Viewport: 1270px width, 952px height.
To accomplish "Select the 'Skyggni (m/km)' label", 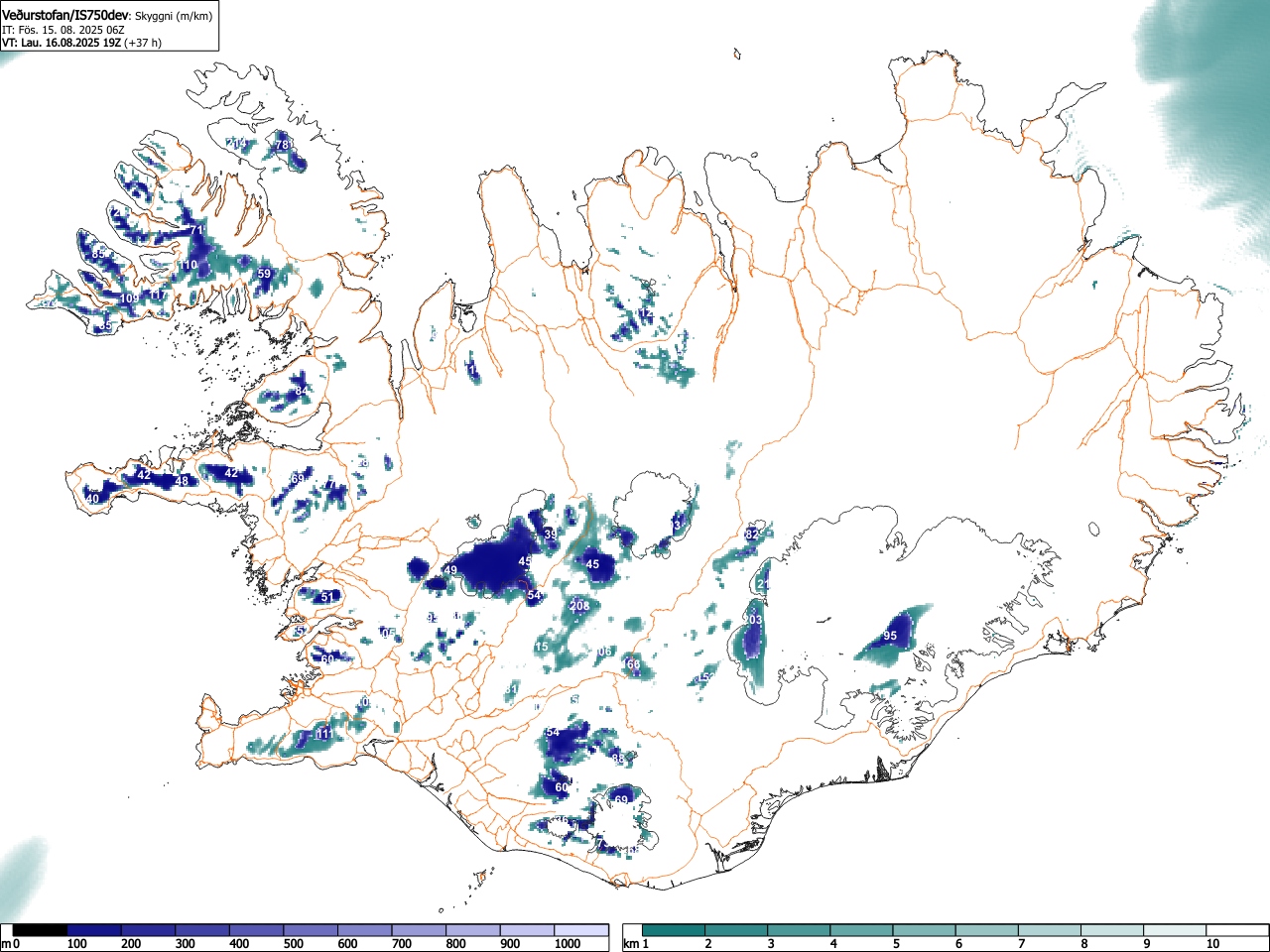I will tap(173, 17).
